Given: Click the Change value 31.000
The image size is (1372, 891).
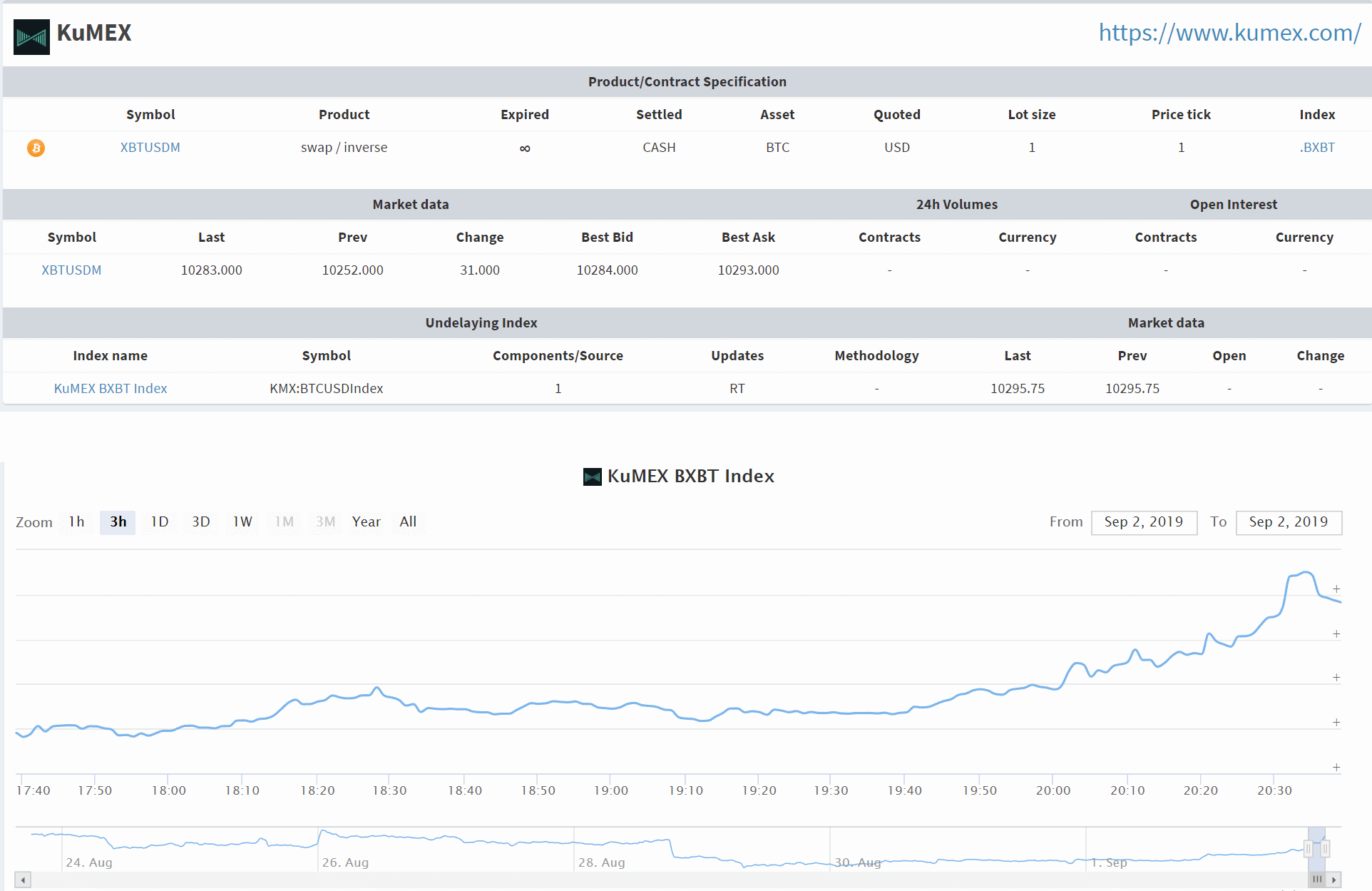Looking at the screenshot, I should [480, 270].
